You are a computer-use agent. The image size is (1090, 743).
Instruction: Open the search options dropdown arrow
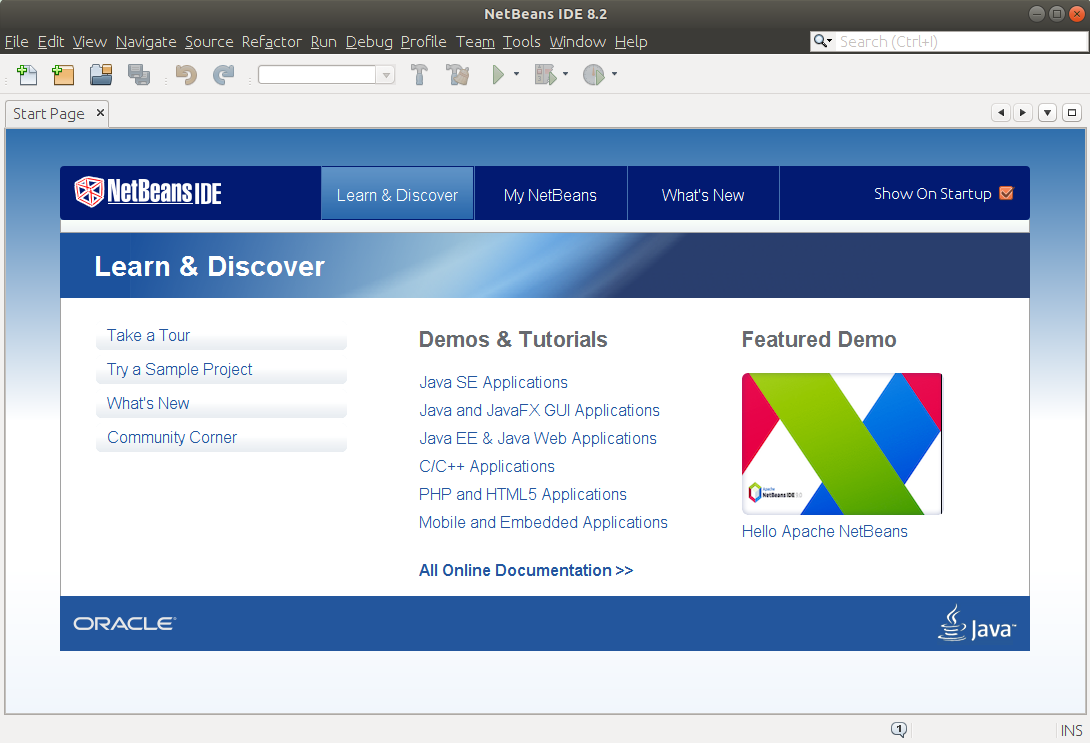[829, 42]
